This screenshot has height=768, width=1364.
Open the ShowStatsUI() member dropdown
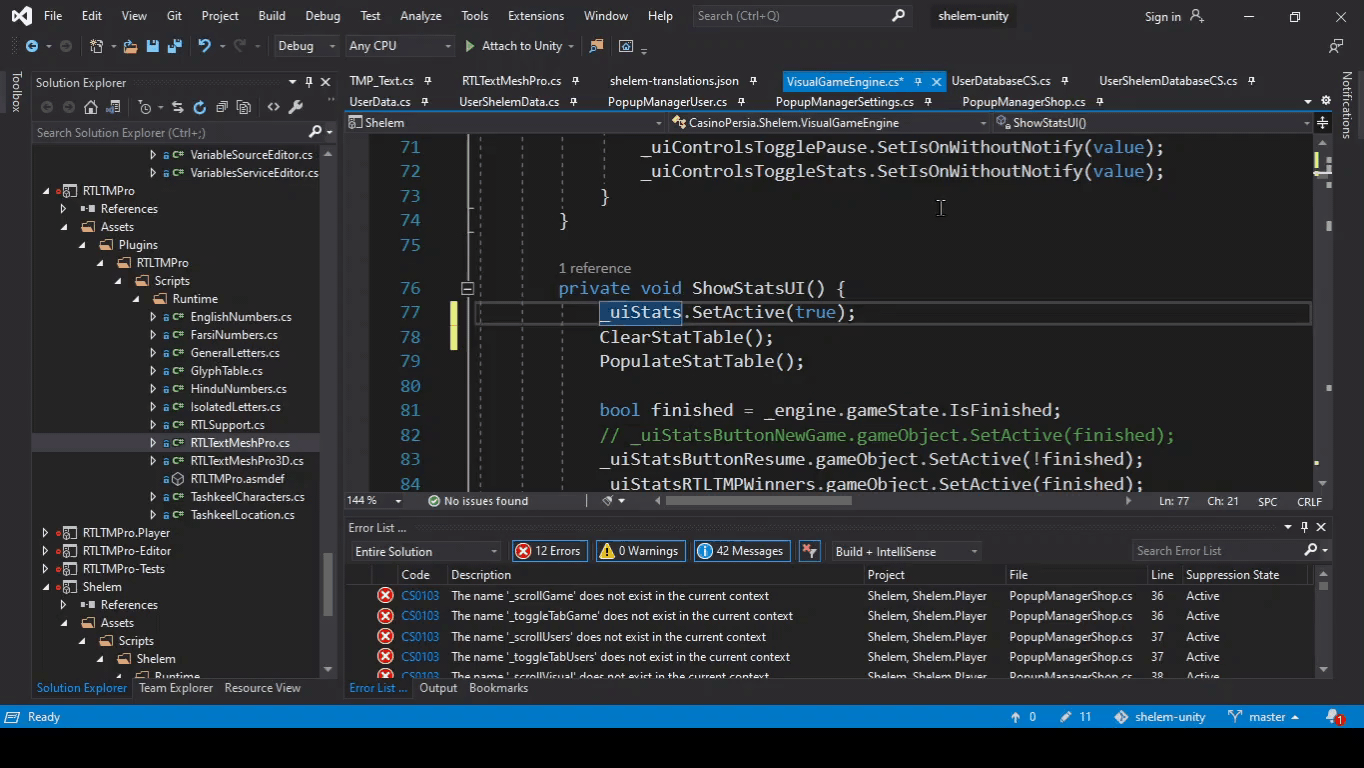pyautogui.click(x=1152, y=122)
